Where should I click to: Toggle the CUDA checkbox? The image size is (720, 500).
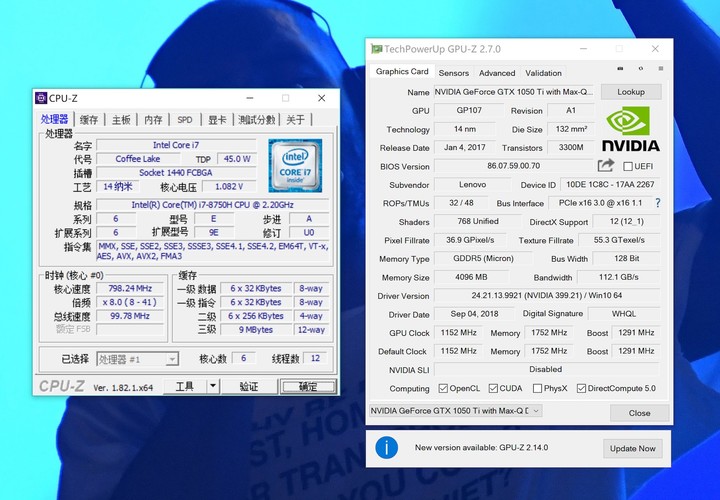click(x=493, y=388)
